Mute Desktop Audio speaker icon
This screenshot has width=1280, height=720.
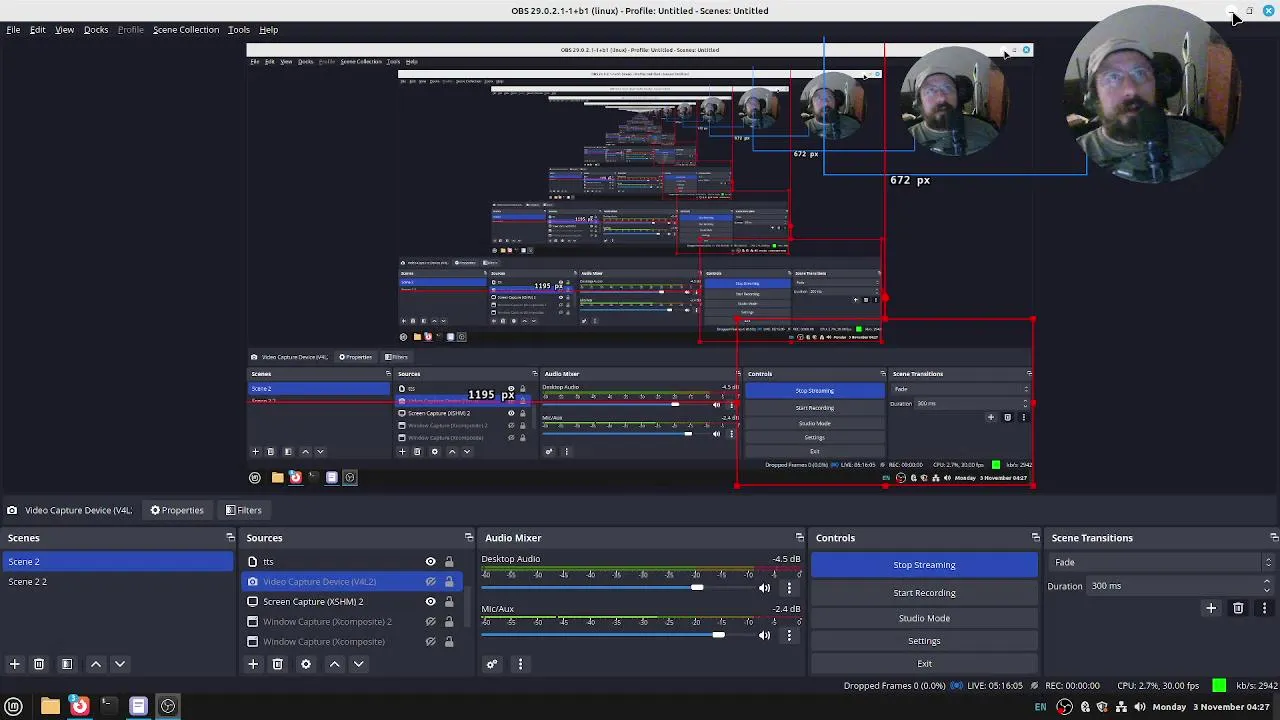tap(765, 587)
